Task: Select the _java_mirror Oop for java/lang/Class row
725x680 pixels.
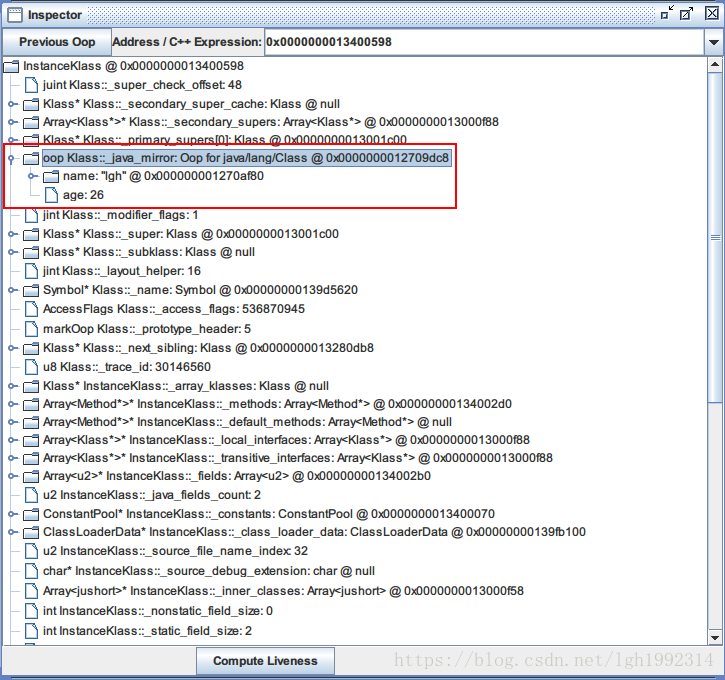Action: coord(246,158)
